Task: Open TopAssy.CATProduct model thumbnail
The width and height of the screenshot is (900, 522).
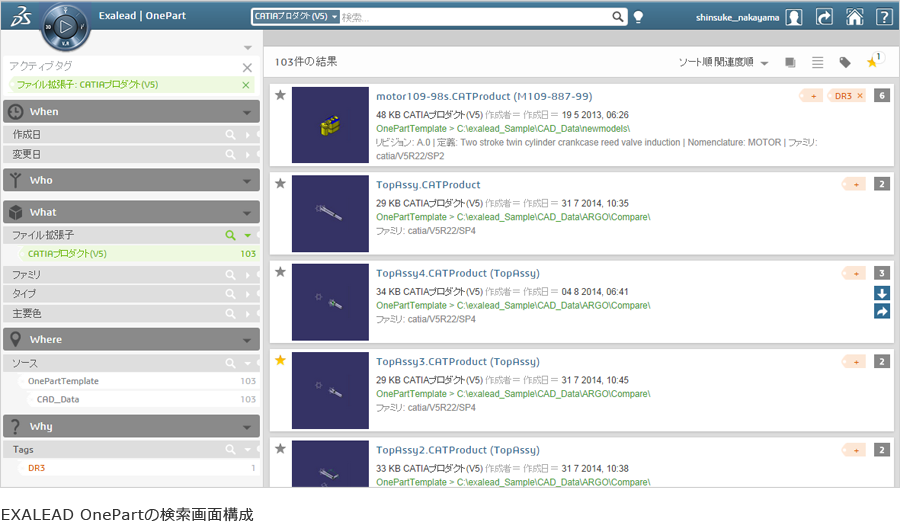Action: coord(330,213)
